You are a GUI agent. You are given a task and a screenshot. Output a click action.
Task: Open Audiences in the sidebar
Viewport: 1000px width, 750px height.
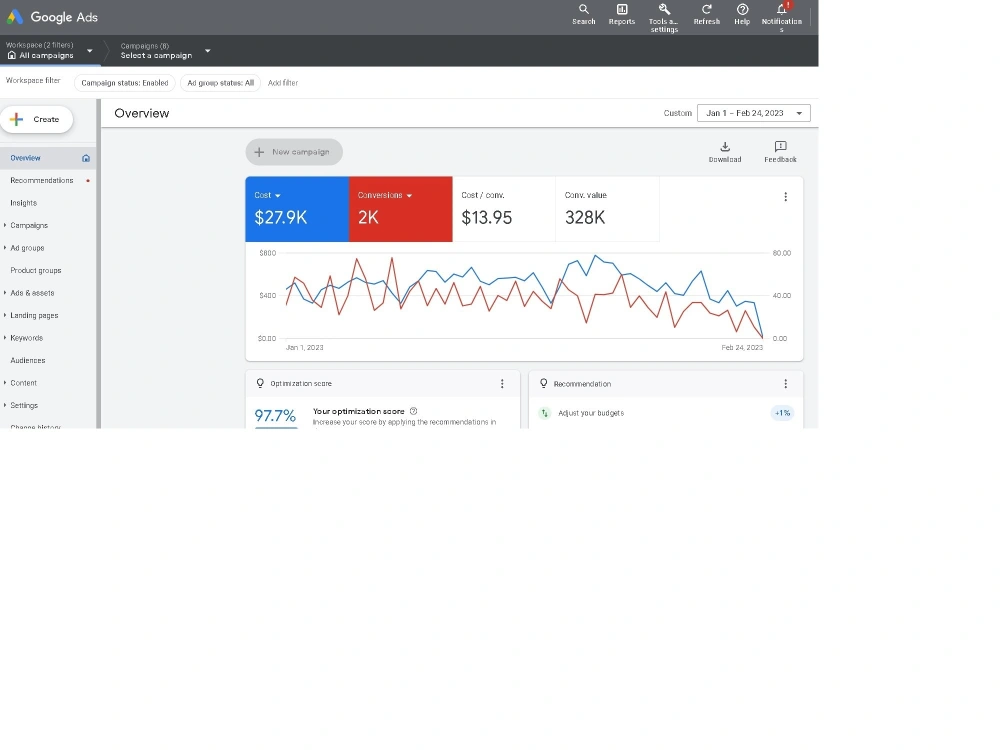(x=28, y=360)
